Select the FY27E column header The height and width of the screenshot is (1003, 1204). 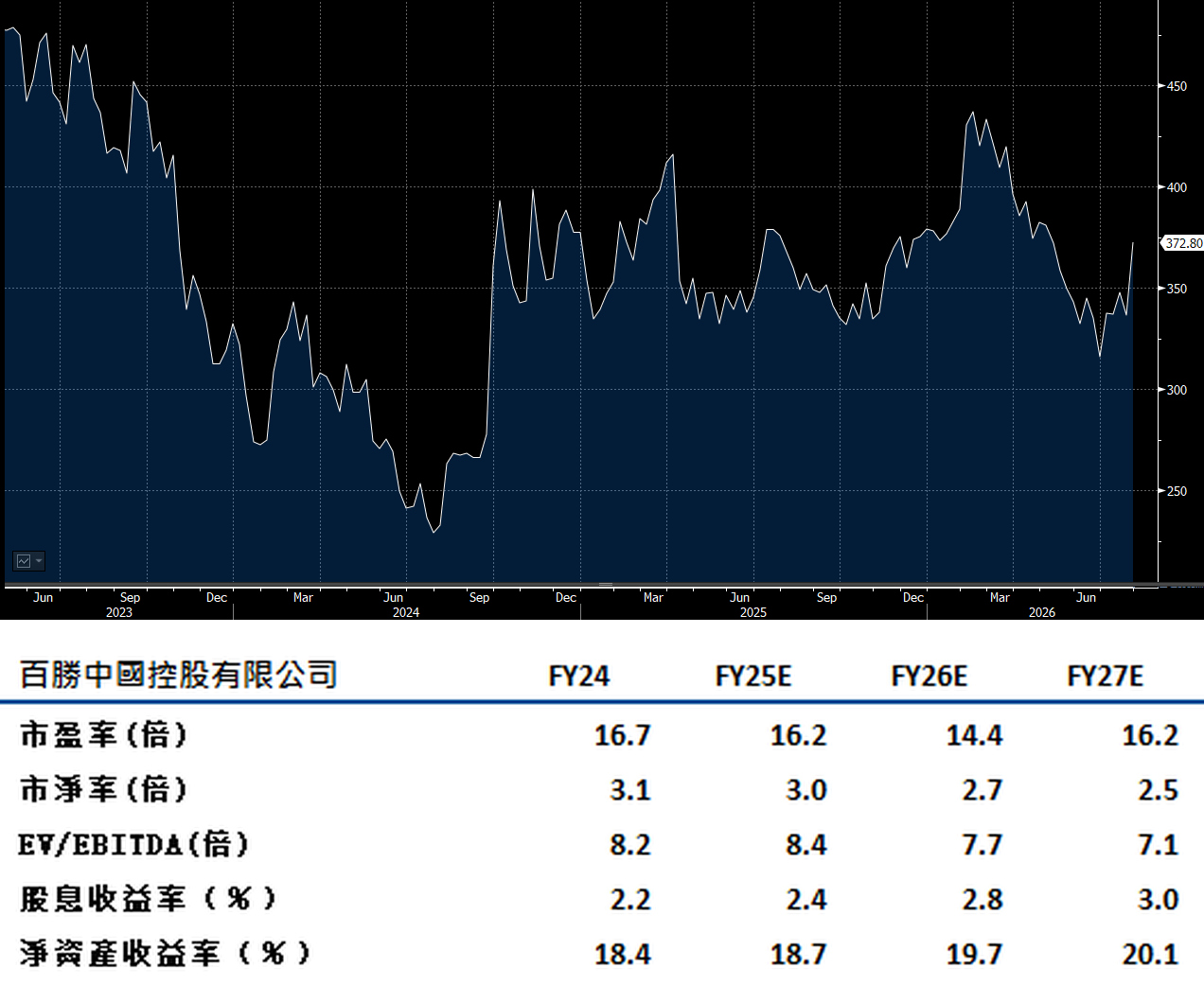pos(1106,677)
